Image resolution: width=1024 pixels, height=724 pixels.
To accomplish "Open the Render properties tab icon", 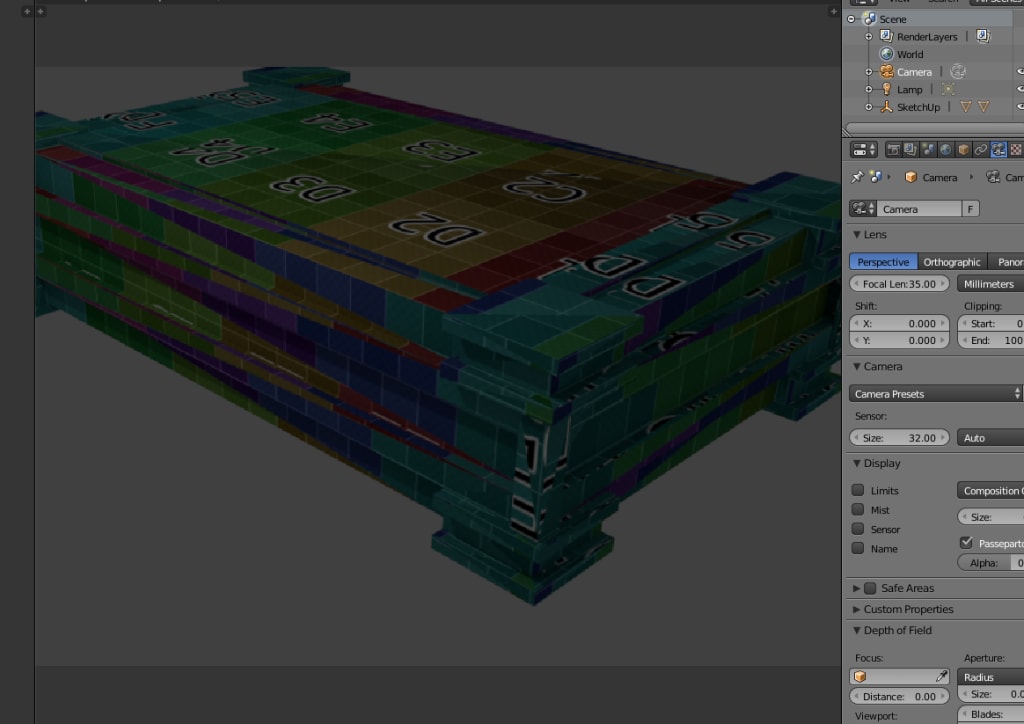I will tap(893, 150).
